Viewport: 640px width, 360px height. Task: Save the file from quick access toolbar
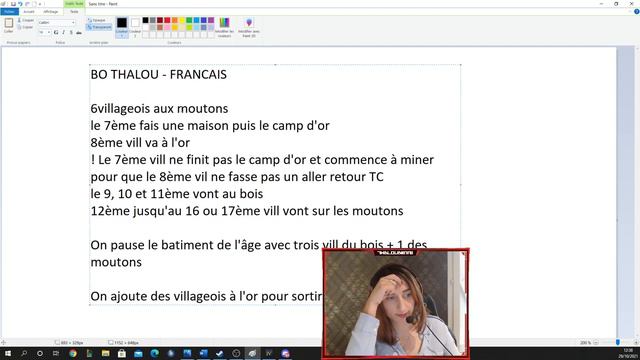13,4
